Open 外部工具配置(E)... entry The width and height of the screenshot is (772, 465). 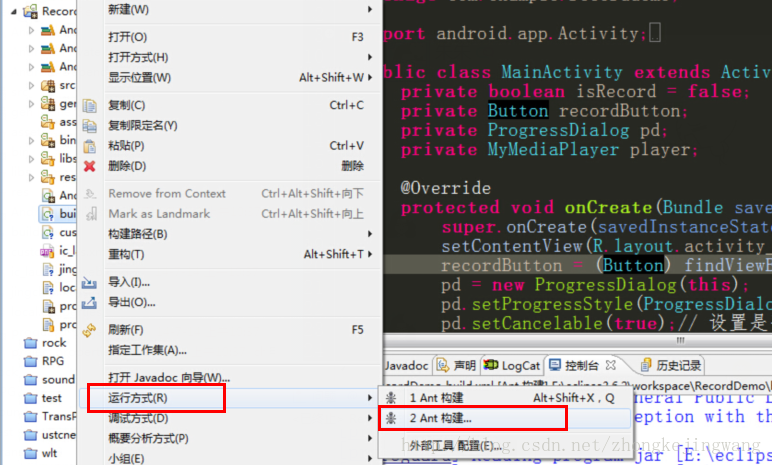click(505, 446)
